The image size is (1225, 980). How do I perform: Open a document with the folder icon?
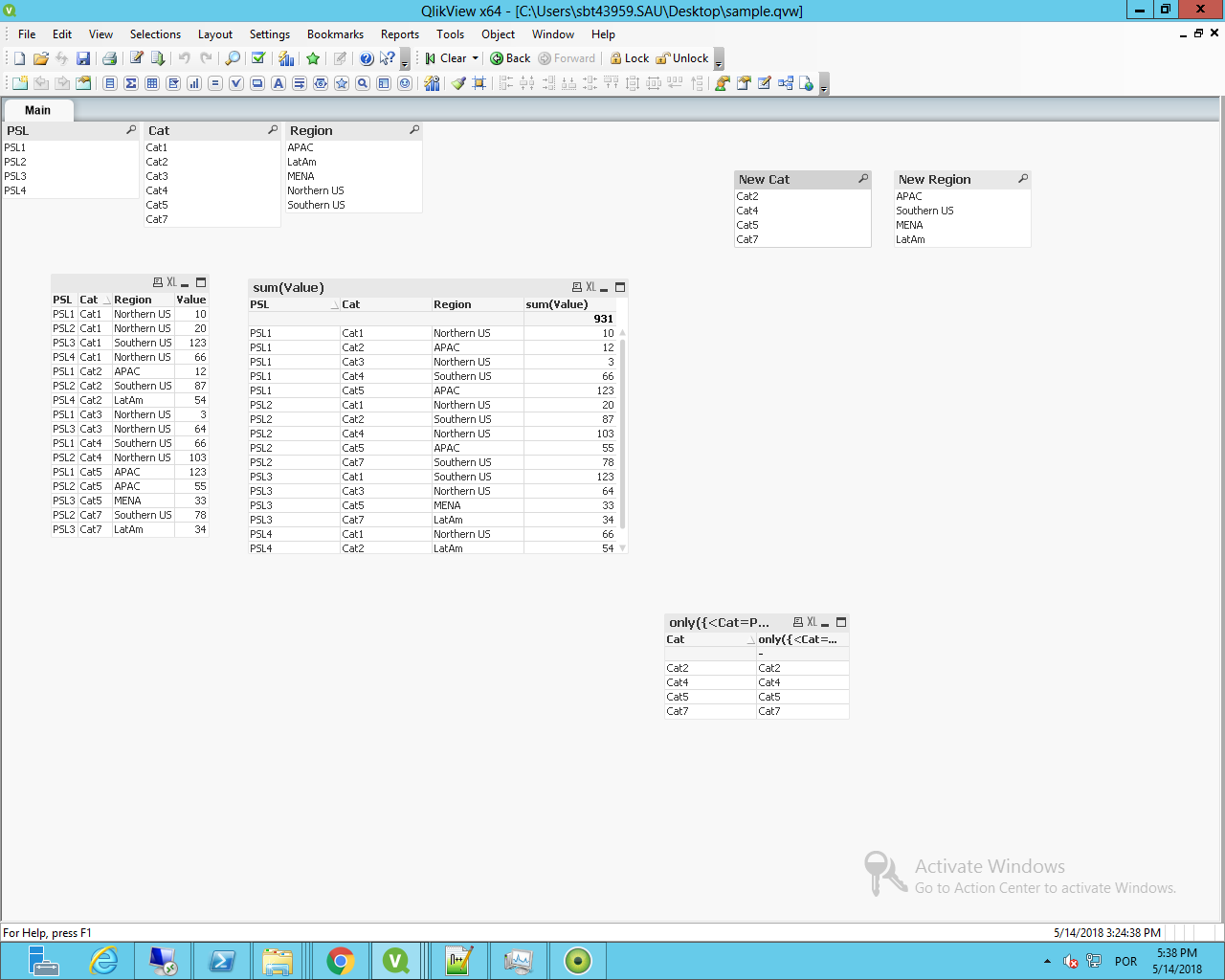coord(41,58)
